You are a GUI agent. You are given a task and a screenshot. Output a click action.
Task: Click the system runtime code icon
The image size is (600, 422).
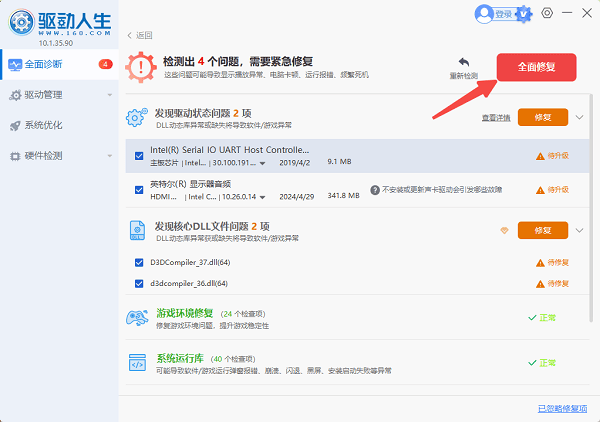click(137, 363)
